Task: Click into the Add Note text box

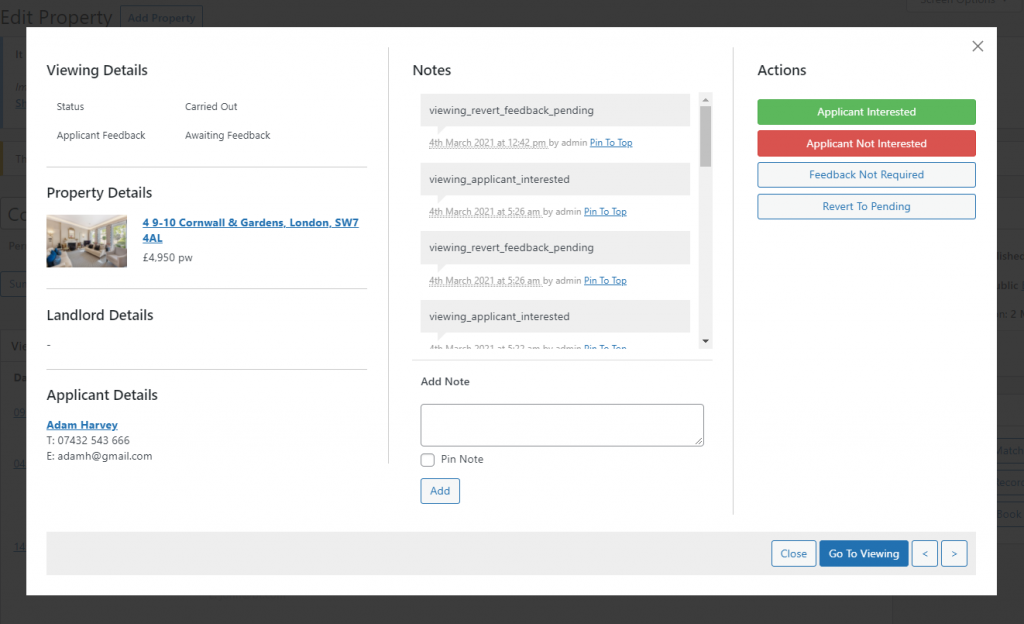Action: click(561, 425)
